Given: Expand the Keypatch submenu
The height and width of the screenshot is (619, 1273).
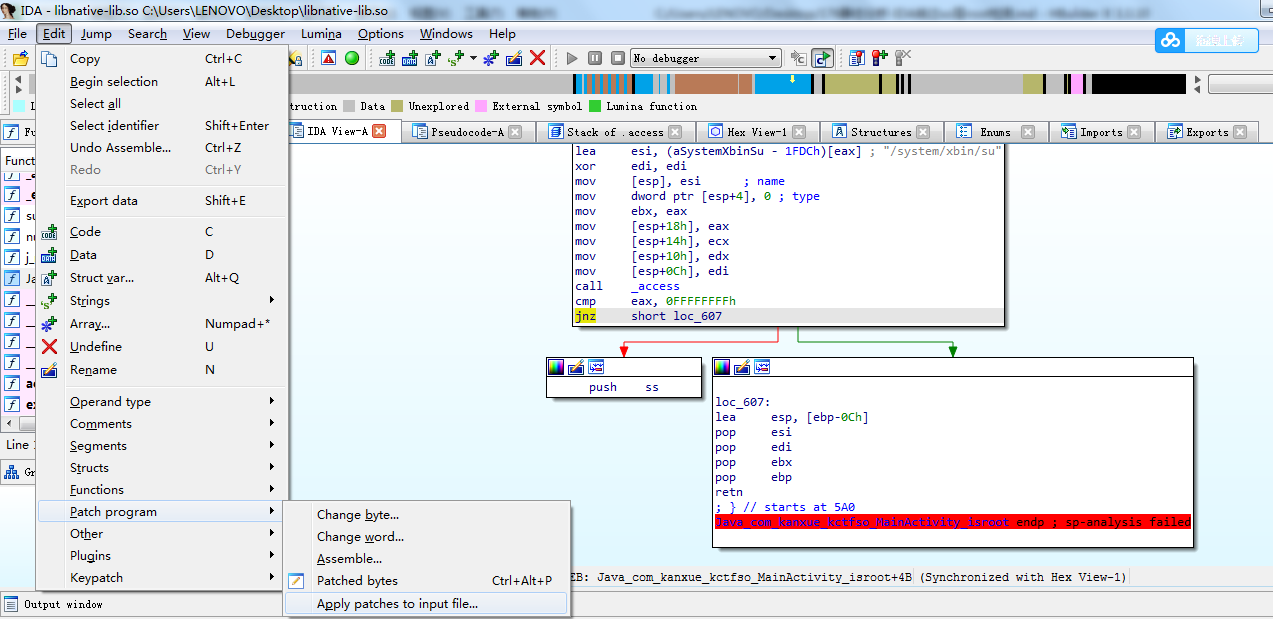Looking at the screenshot, I should point(162,577).
